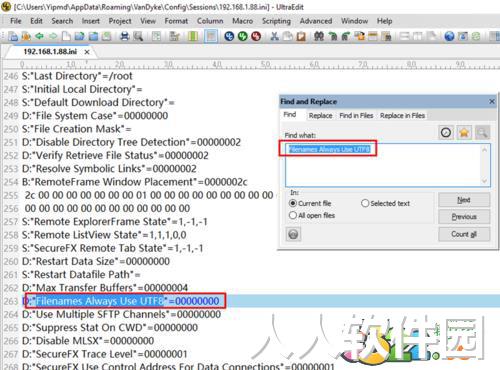This screenshot has width=500, height=370.
Task: Open the Insert menu
Action: (x=91, y=21)
